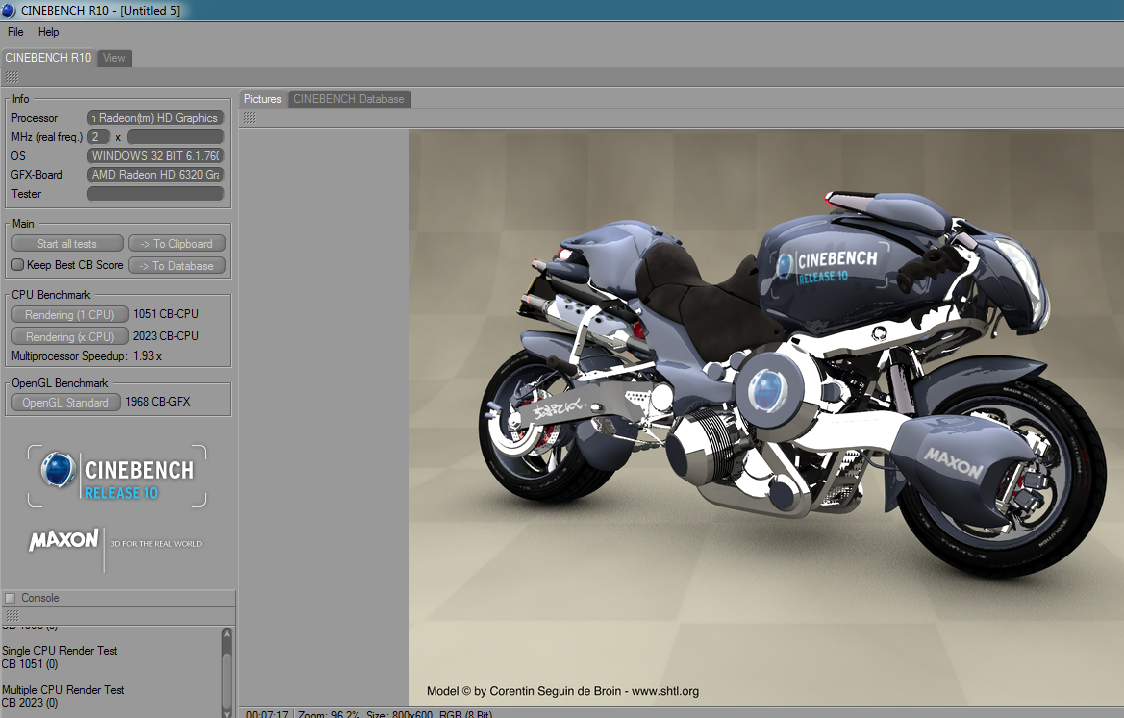1124x718 pixels.
Task: Open the File menu
Action: [x=16, y=32]
